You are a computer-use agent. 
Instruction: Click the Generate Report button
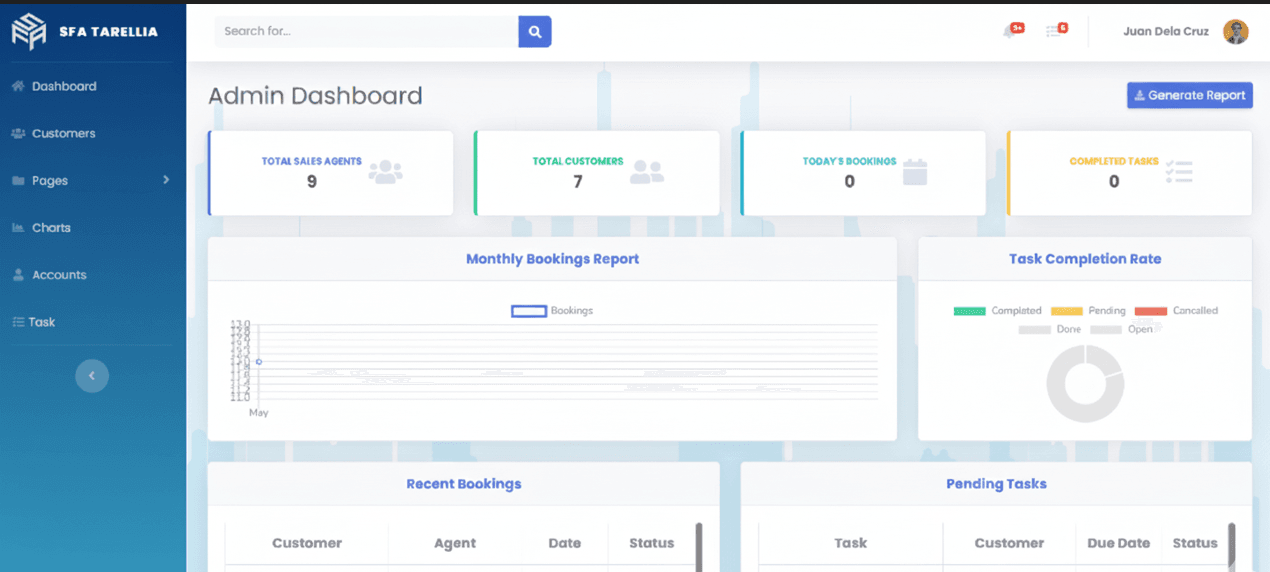point(1190,95)
